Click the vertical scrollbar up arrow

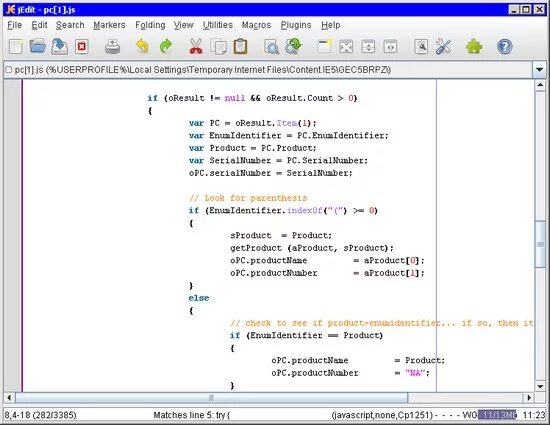(540, 85)
